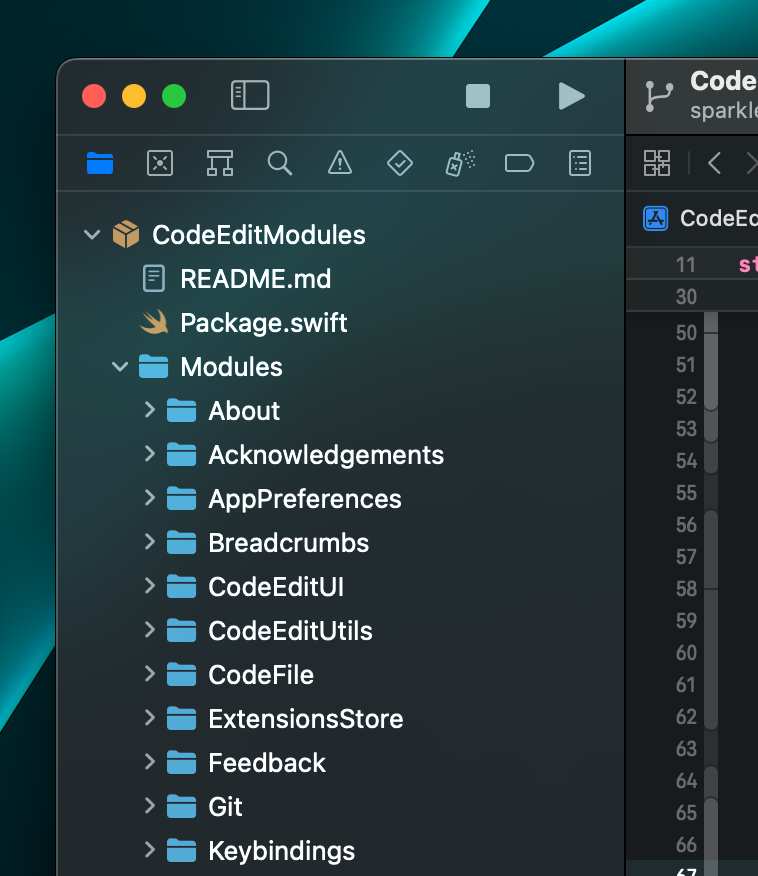Viewport: 758px width, 876px height.
Task: Select the CodeEdit file tab
Action: pos(700,218)
